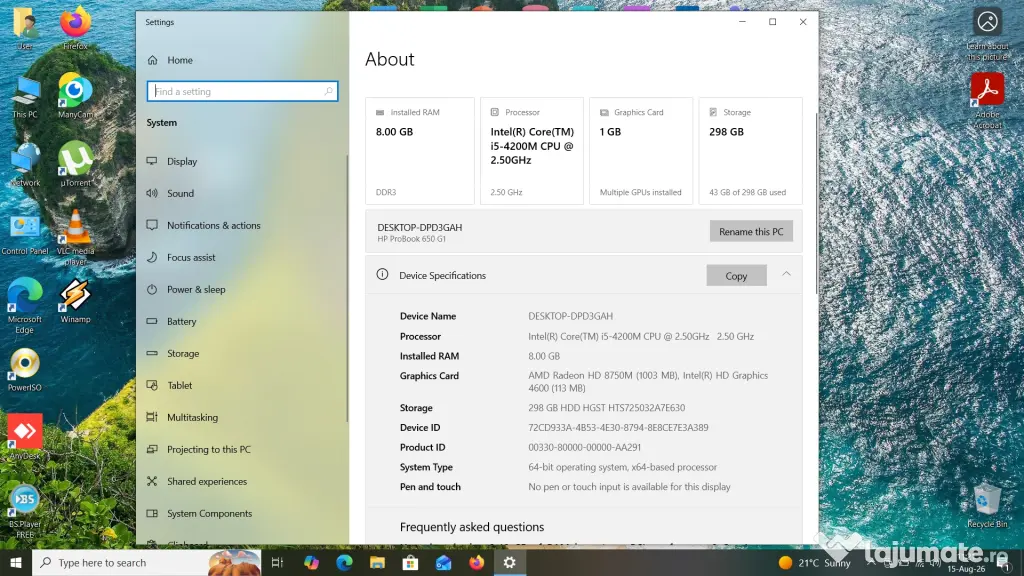This screenshot has height=576, width=1024.
Task: Click the taskbar Type here to search box
Action: (x=146, y=562)
